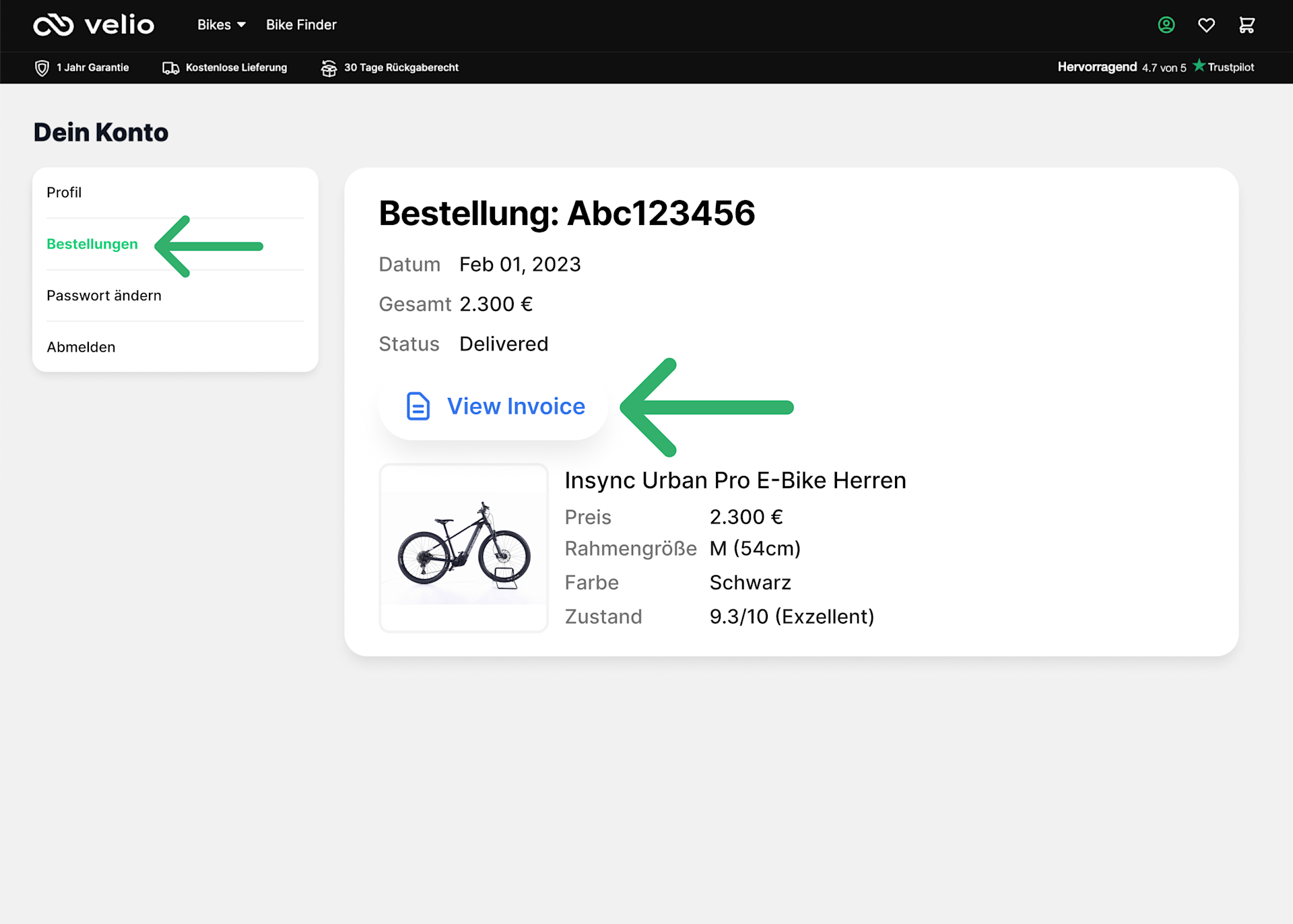
Task: Open the shopping cart icon
Action: (1247, 25)
